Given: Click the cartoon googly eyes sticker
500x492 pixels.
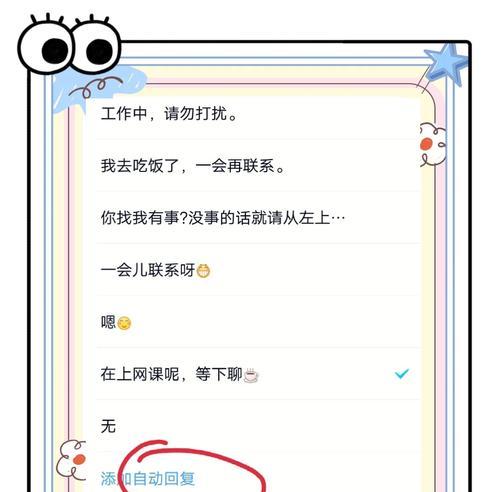Looking at the screenshot, I should click(69, 44).
